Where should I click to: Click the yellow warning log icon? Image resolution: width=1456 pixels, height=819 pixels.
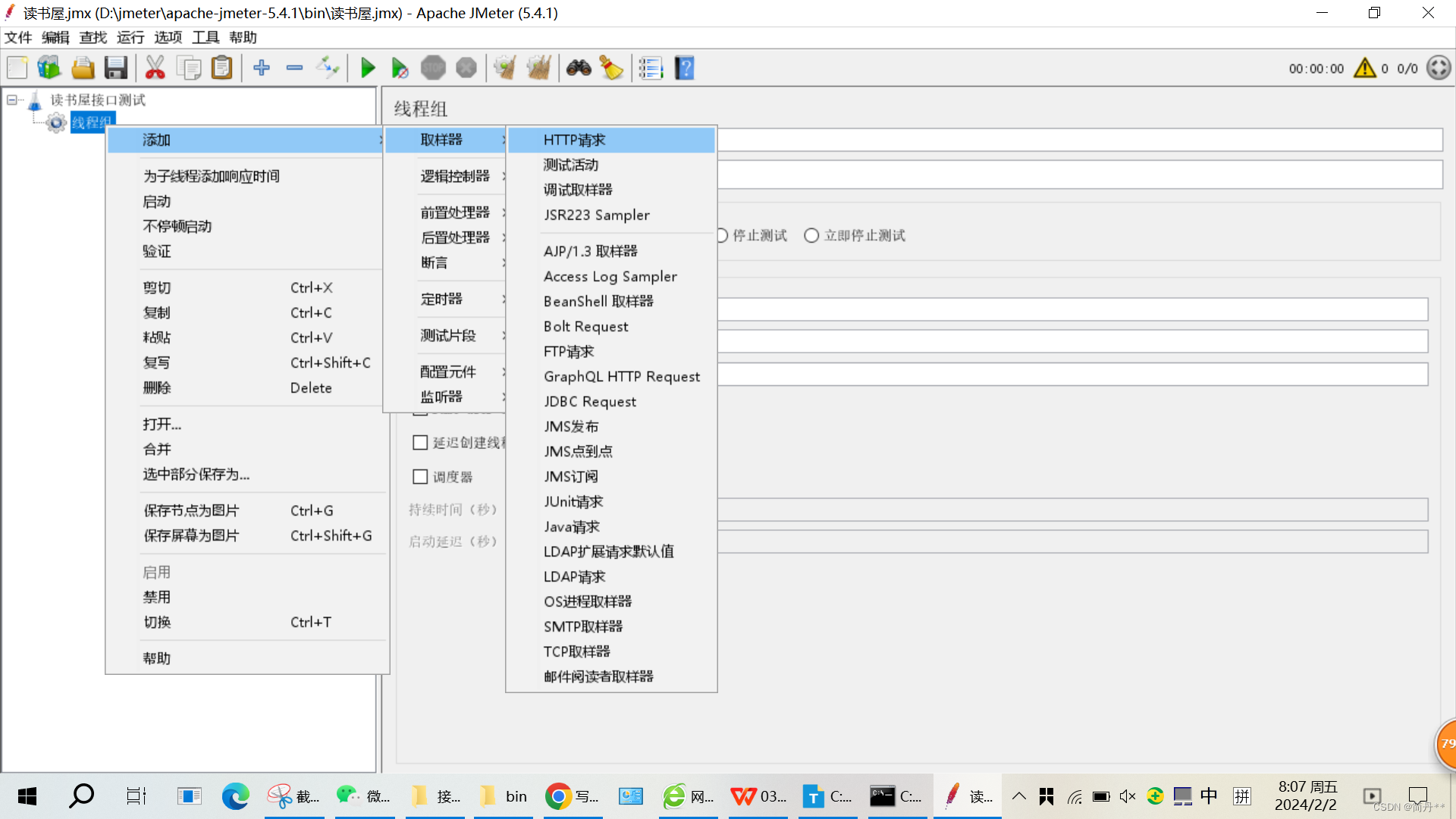(1364, 68)
